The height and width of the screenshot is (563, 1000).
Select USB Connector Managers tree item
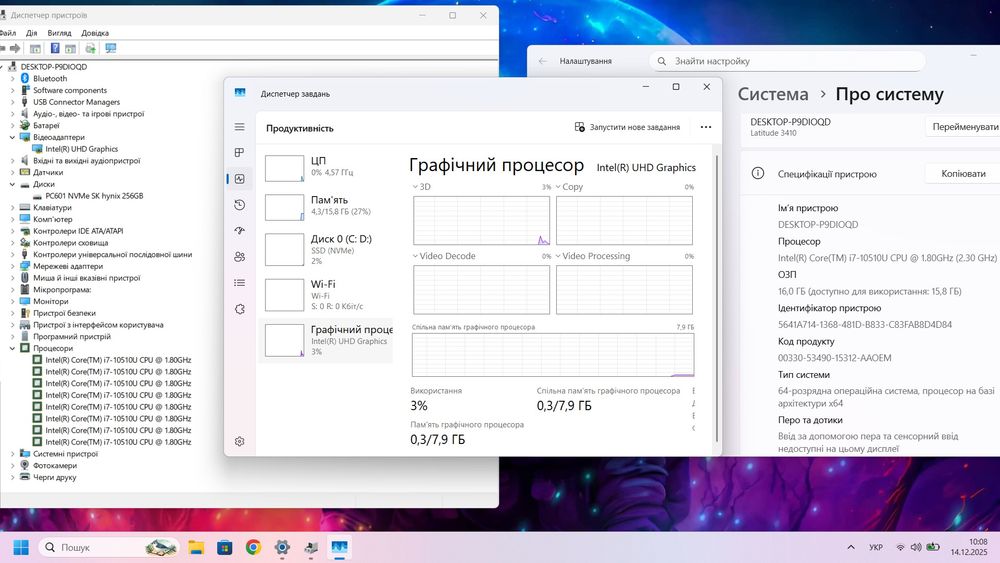pos(77,102)
